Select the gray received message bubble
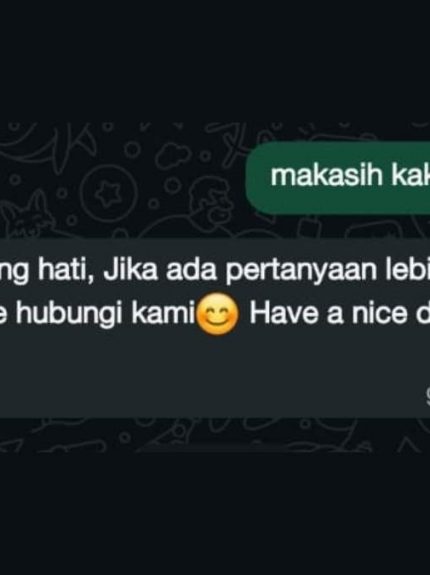The width and height of the screenshot is (430, 575). click(x=215, y=328)
